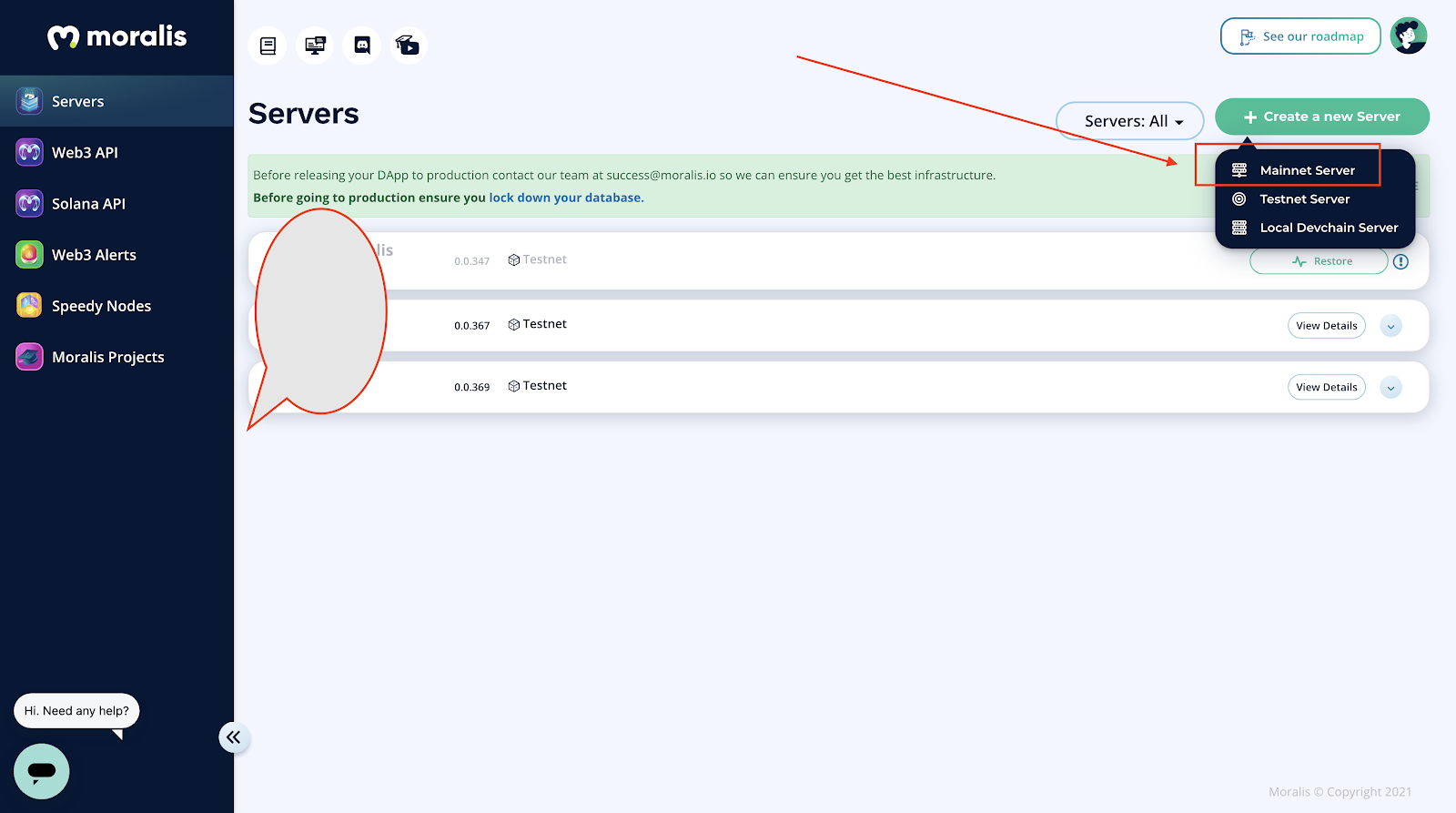Viewport: 1456px width, 813px height.
Task: Open the documentation book icon
Action: tap(268, 46)
